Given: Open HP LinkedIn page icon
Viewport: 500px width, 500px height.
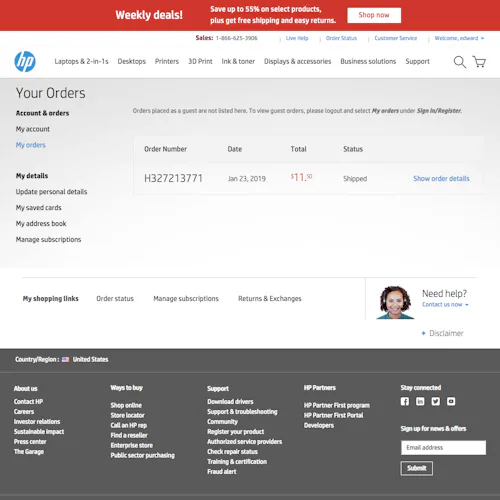Looking at the screenshot, I should 420,401.
